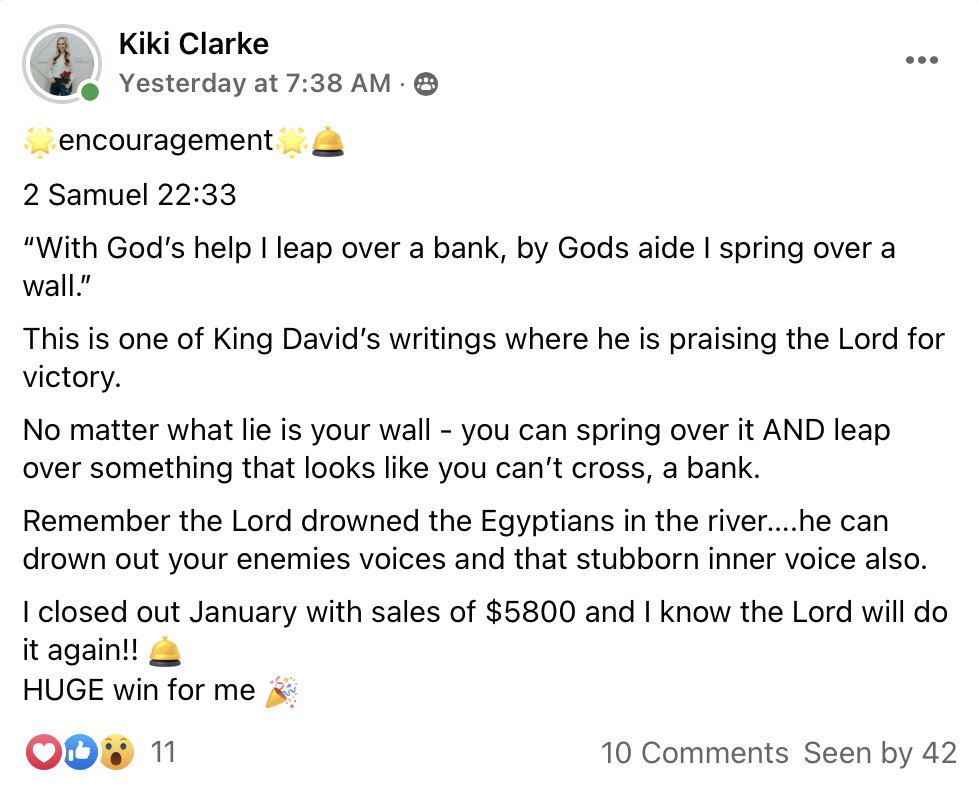Screen dimensions: 978x792
Task: Click the red heart Love reaction icon
Action: [x=43, y=752]
